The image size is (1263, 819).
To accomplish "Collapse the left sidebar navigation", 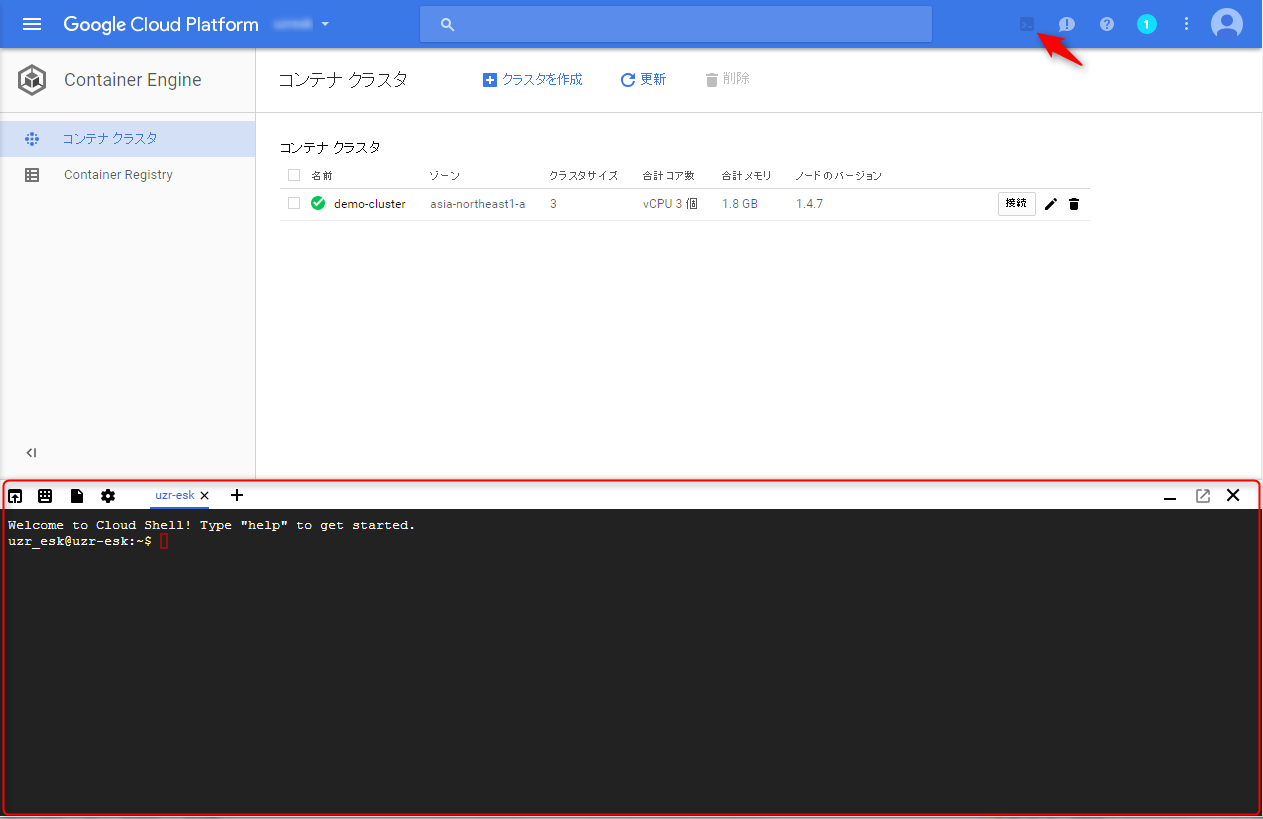I will coord(32,453).
